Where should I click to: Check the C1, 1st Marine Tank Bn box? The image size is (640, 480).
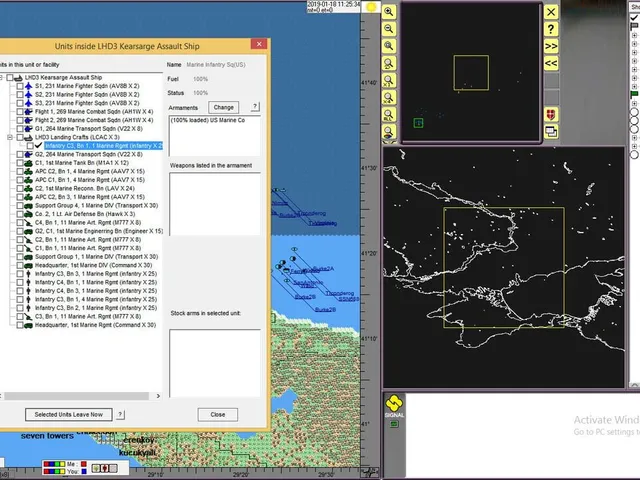20,163
